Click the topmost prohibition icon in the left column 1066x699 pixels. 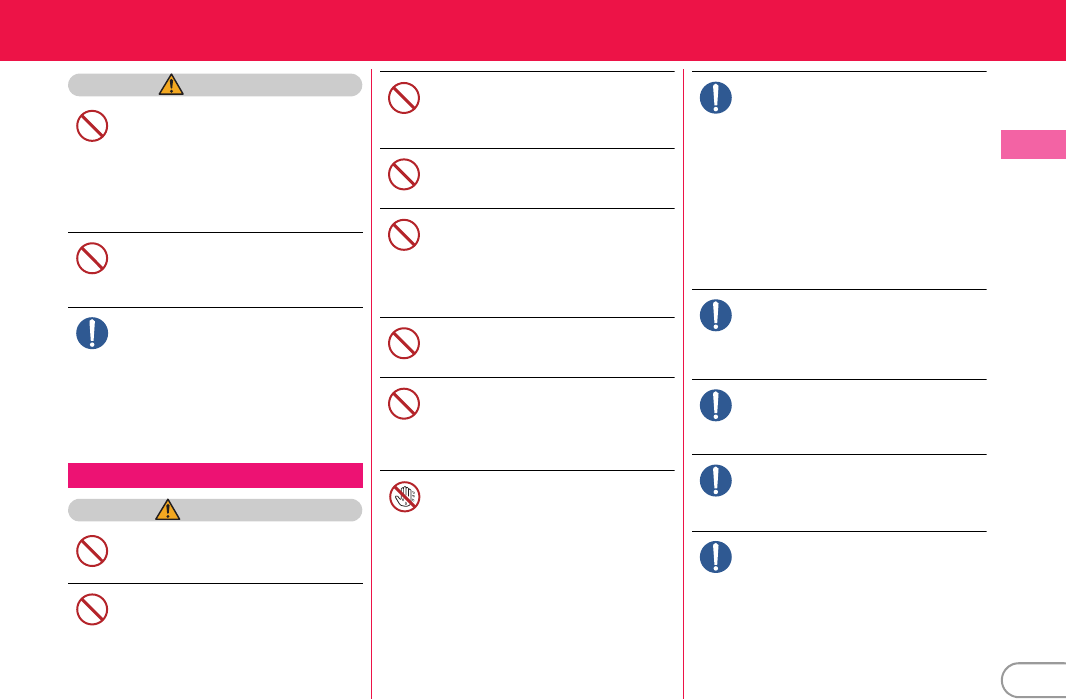(92, 126)
